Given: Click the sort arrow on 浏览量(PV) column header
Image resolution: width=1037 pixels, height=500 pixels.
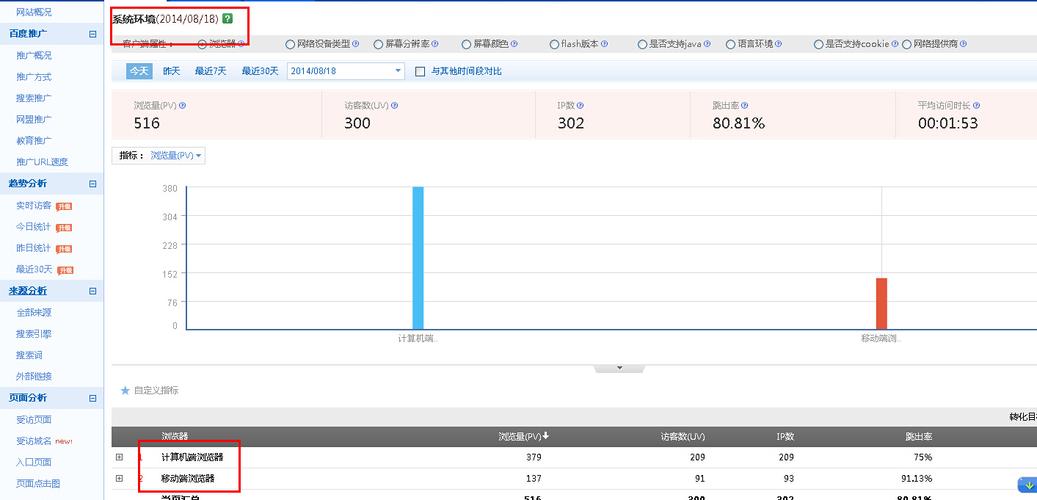Looking at the screenshot, I should tap(546, 436).
